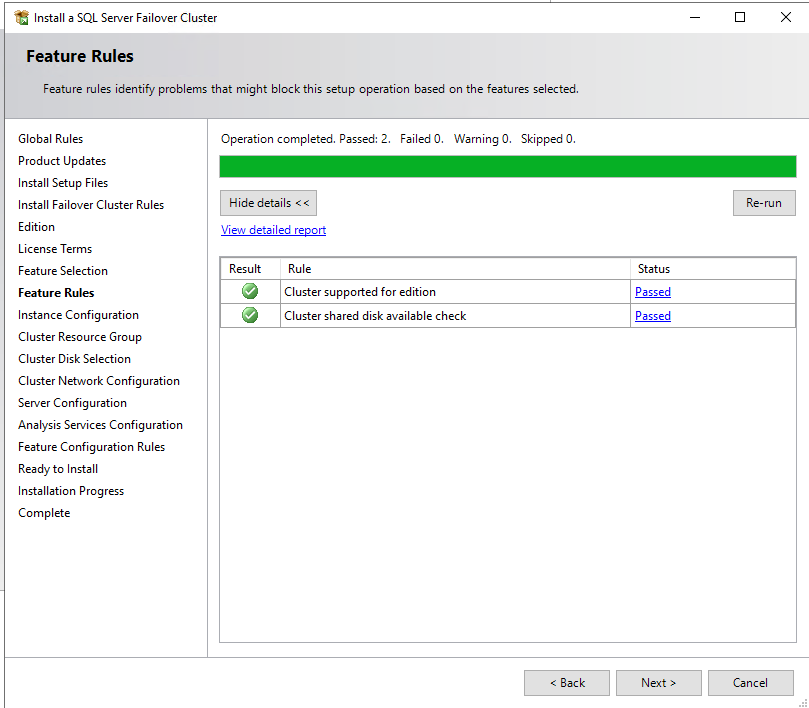Maximize the setup wizard window
809x708 pixels.
(740, 18)
